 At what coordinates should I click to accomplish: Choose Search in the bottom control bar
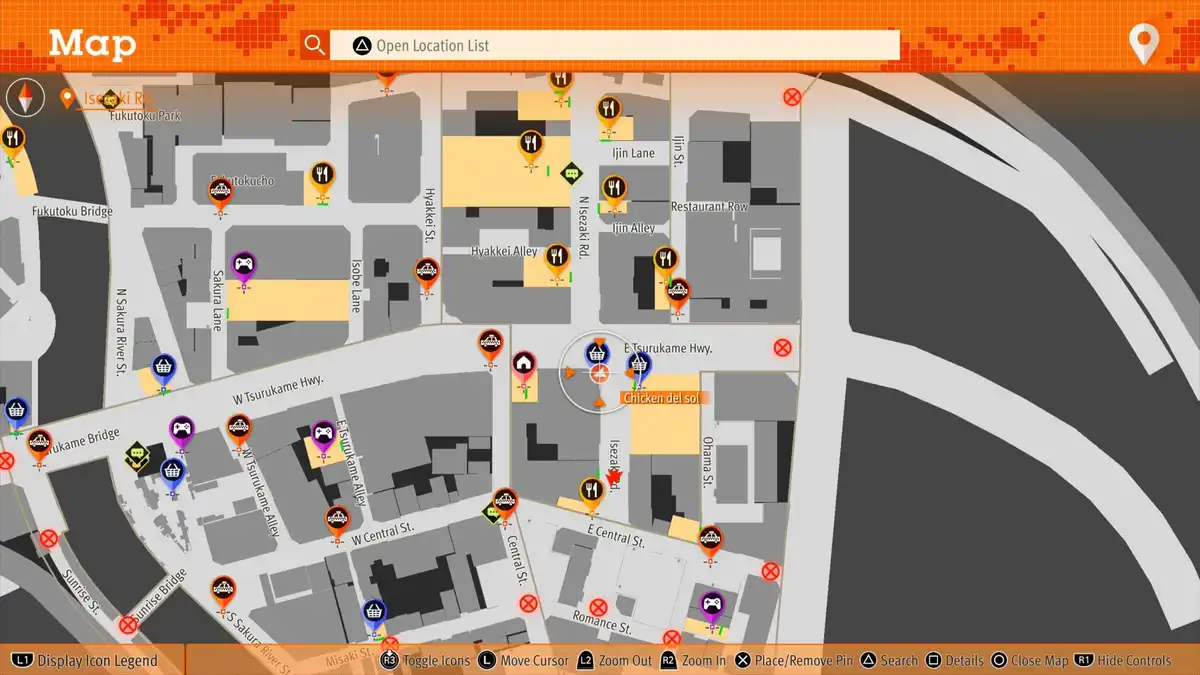click(x=889, y=661)
